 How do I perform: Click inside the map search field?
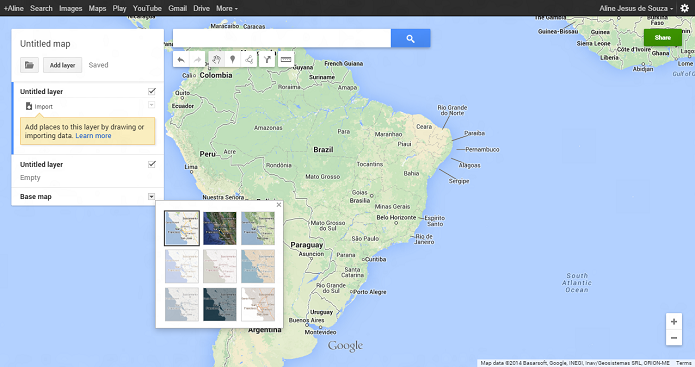pyautogui.click(x=282, y=39)
